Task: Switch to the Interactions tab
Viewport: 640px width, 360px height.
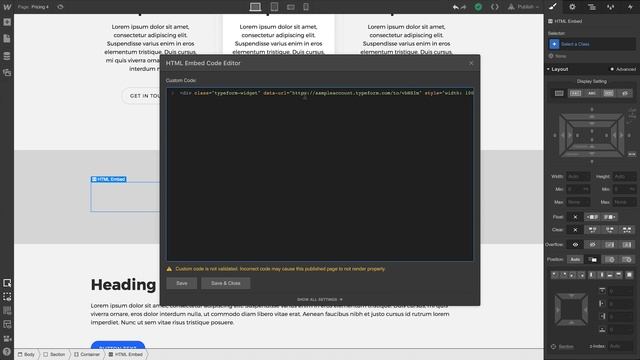Action: tap(630, 7)
